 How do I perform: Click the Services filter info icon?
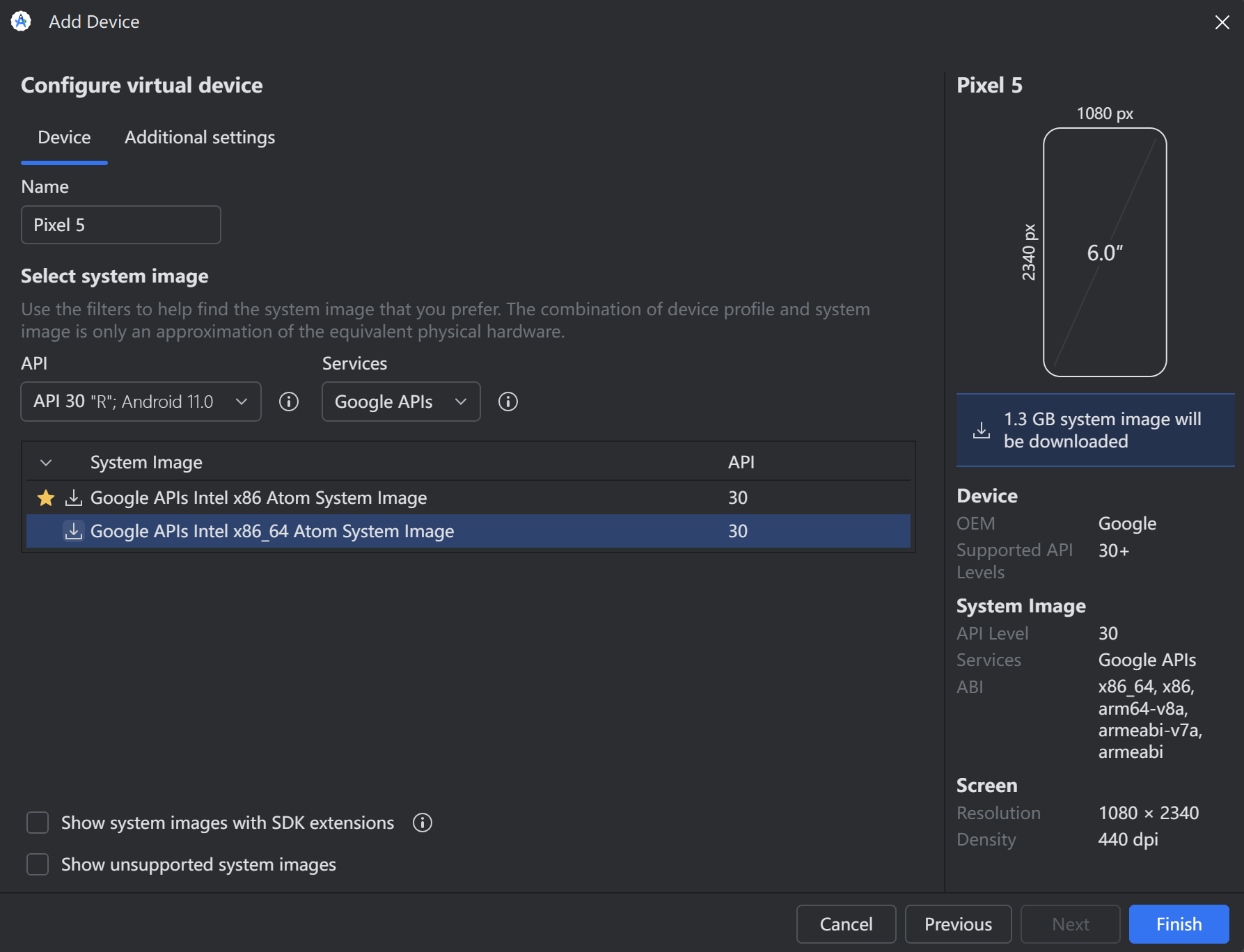(508, 402)
